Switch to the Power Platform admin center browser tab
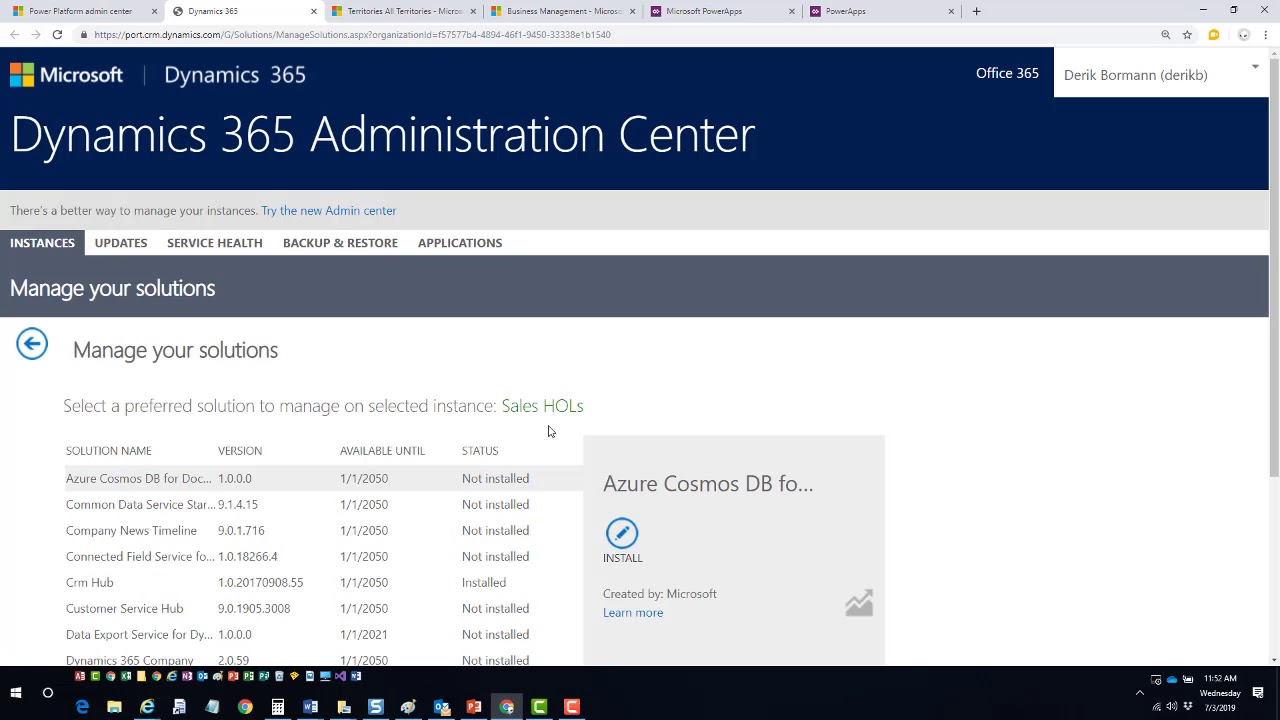This screenshot has height=720, width=1280. 80,11
